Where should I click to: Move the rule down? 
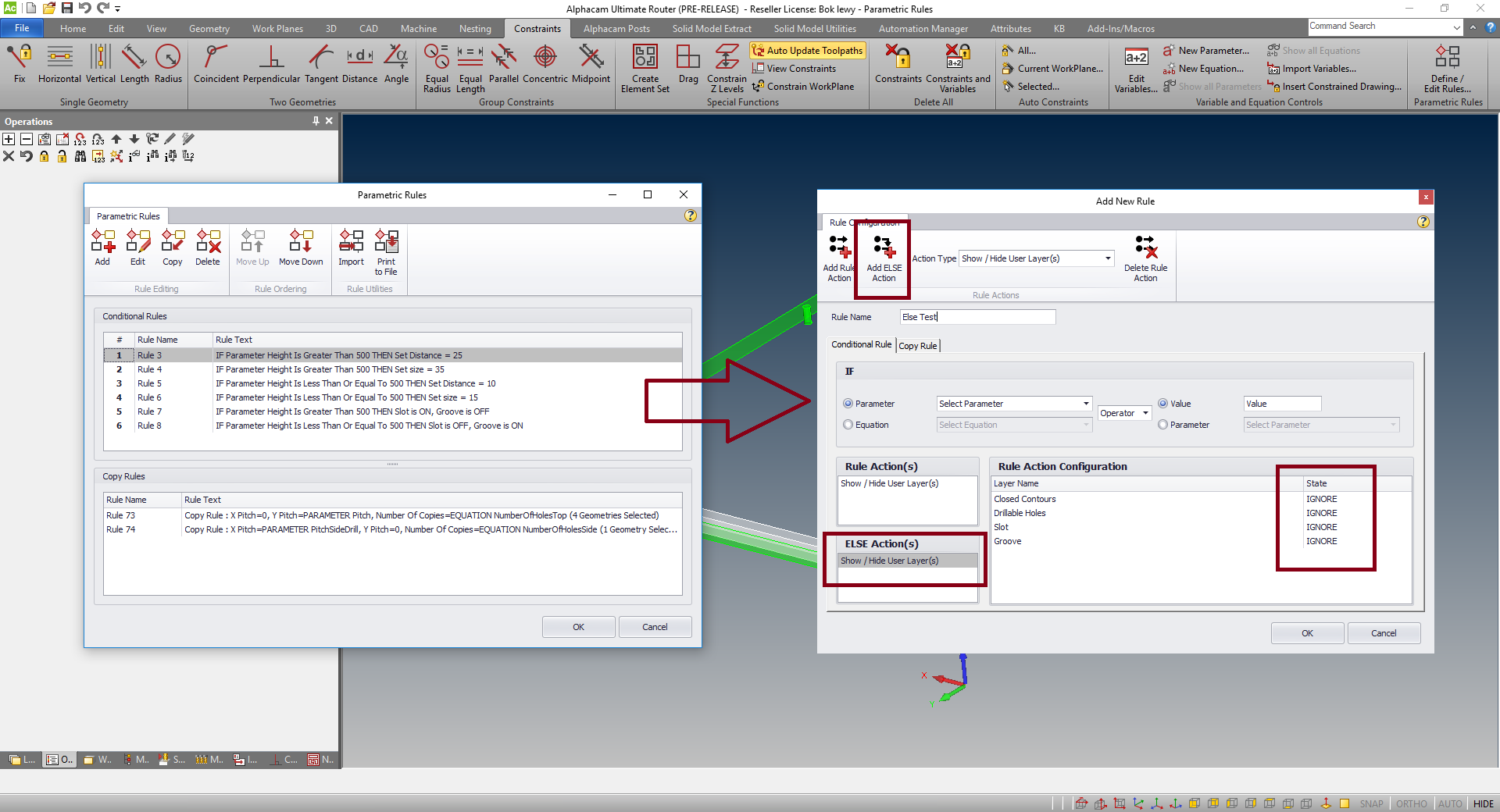click(x=301, y=248)
